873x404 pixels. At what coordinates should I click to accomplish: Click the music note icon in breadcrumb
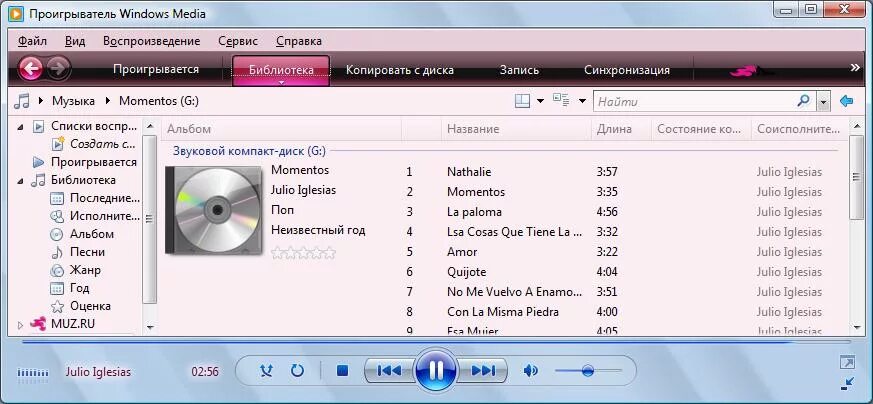(x=22, y=101)
